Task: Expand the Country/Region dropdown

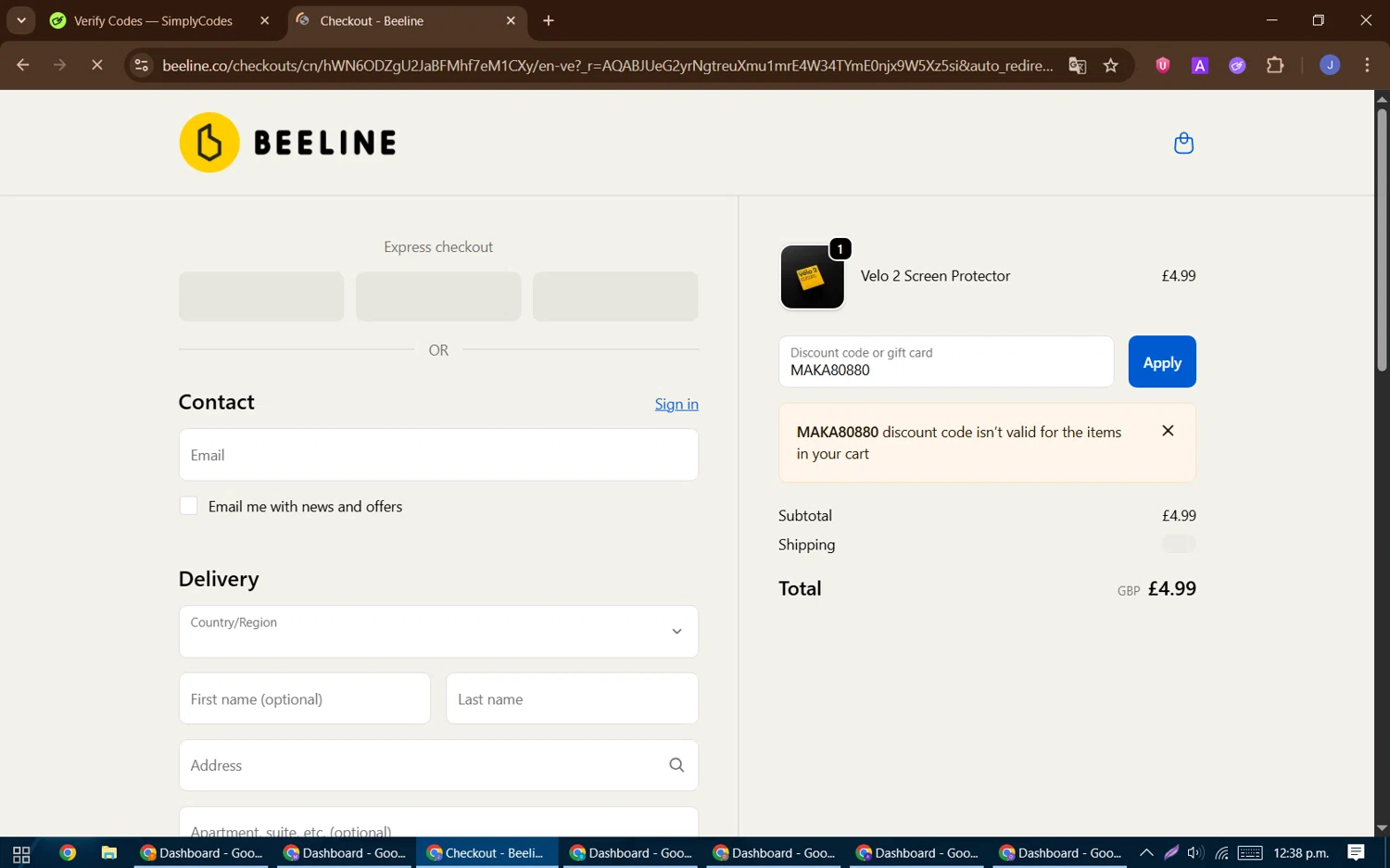Action: tap(438, 632)
